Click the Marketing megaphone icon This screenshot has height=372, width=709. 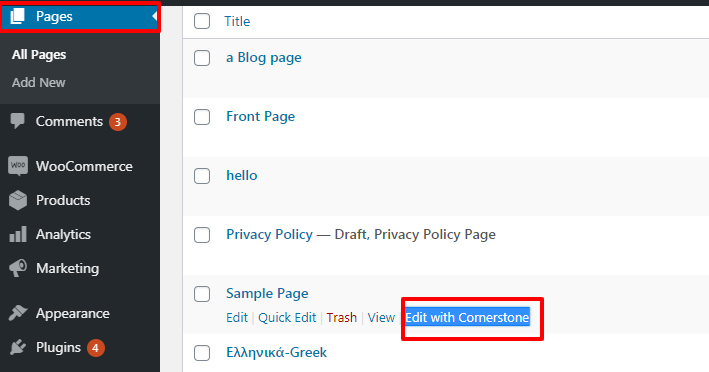coord(18,268)
